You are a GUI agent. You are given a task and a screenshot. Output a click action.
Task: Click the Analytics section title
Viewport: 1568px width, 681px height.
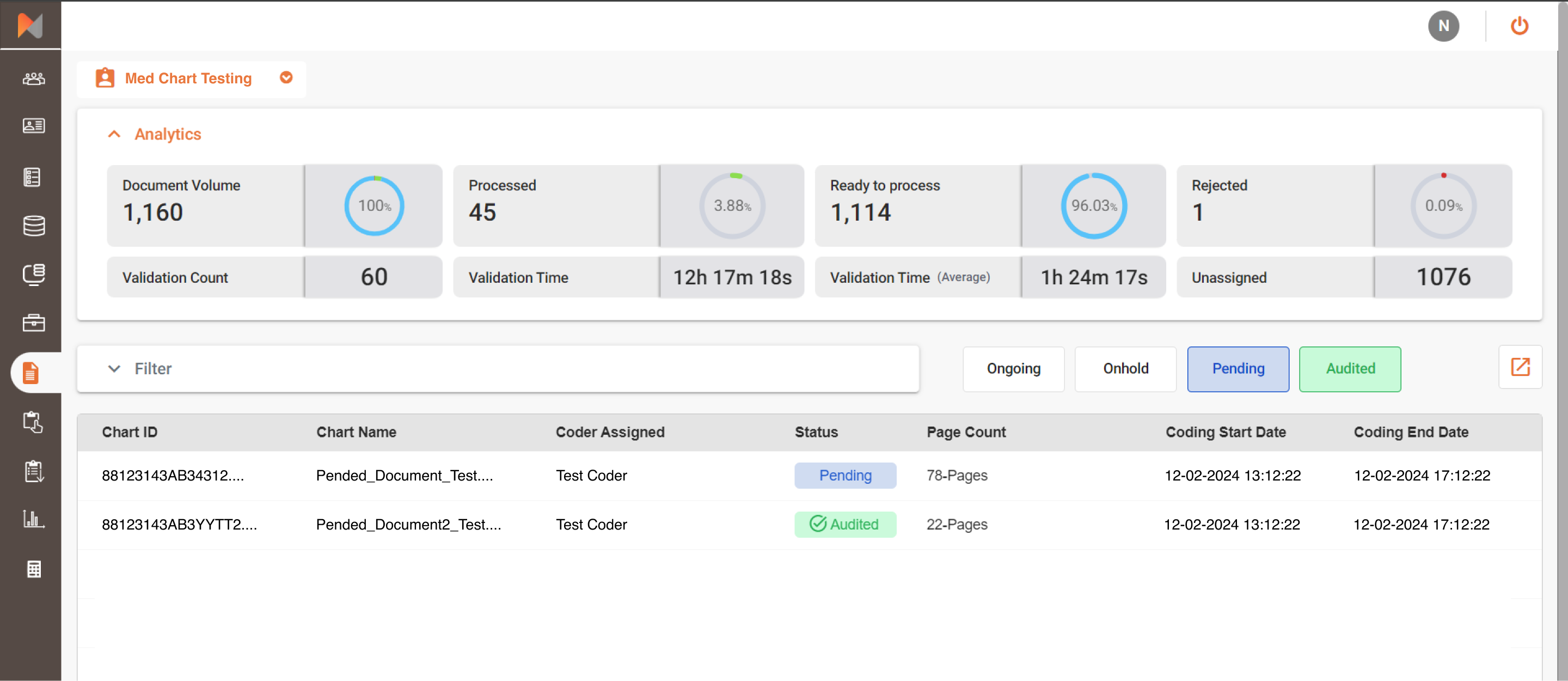167,134
